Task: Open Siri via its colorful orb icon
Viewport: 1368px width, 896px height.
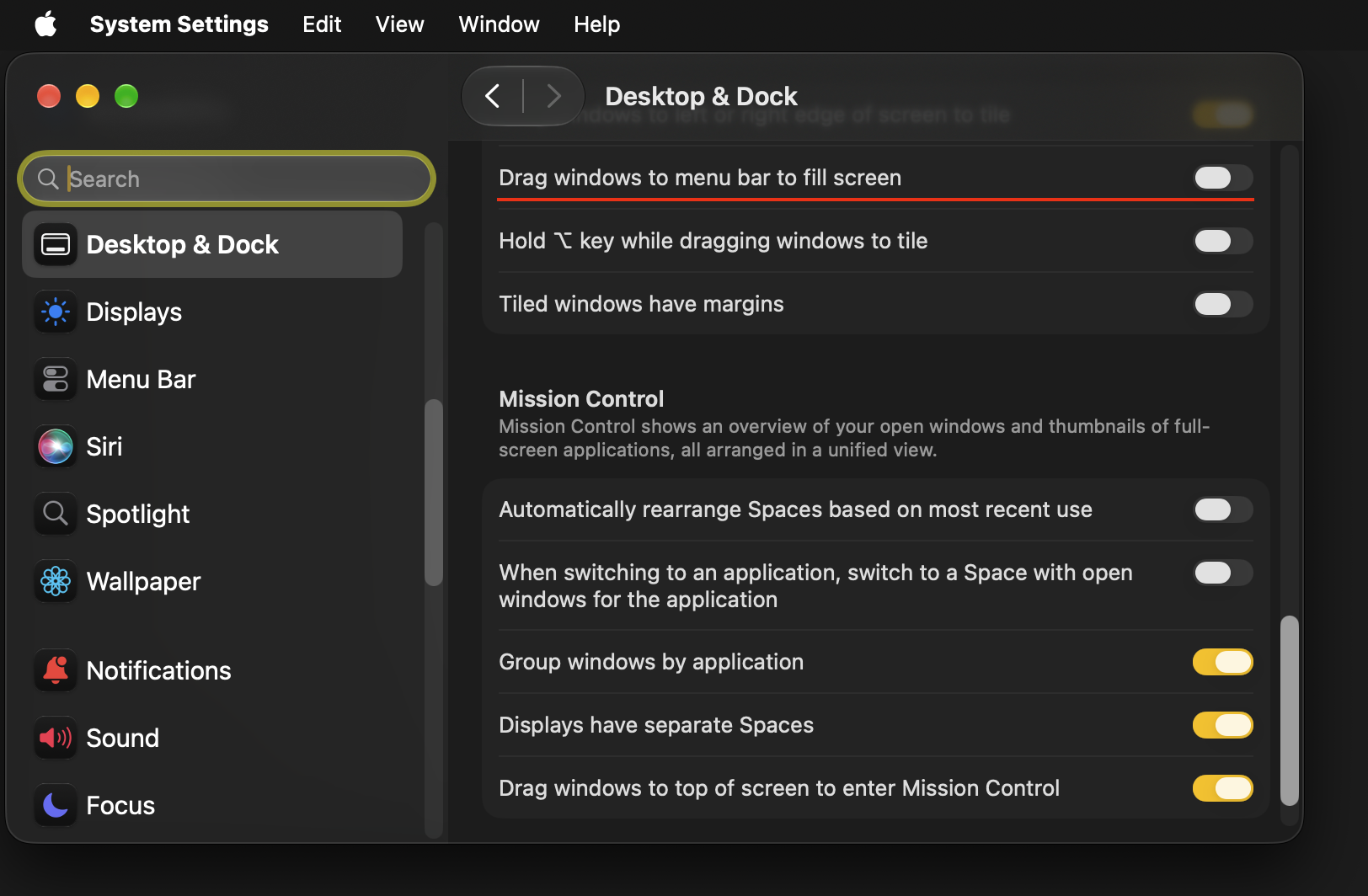Action: (x=56, y=446)
